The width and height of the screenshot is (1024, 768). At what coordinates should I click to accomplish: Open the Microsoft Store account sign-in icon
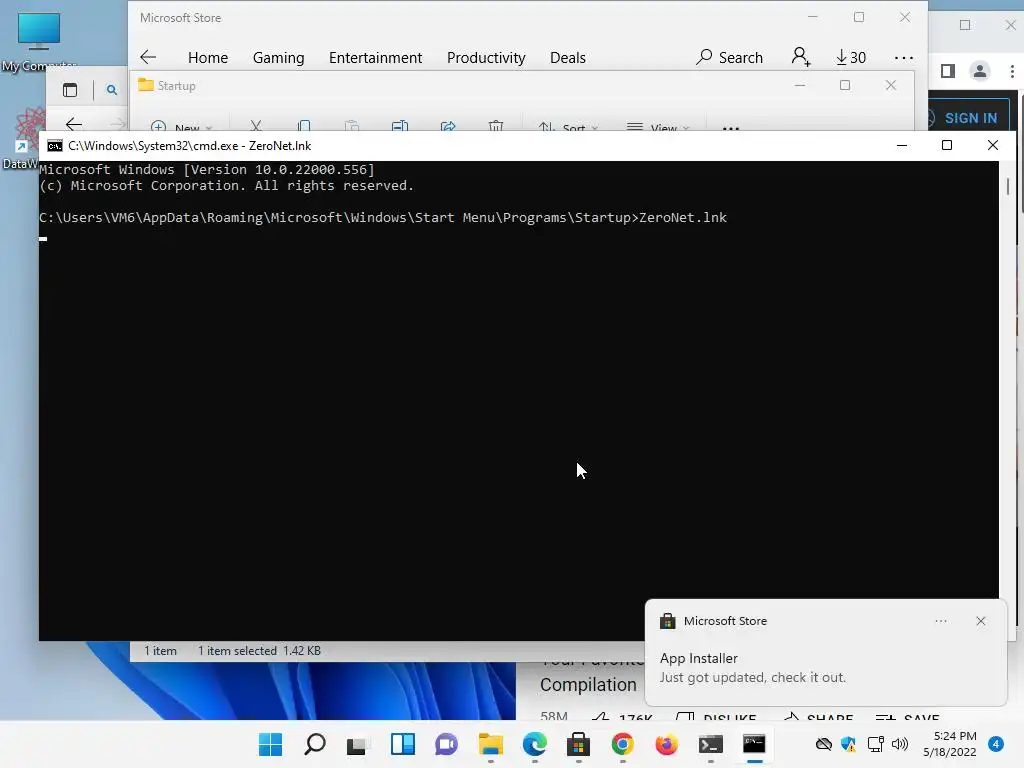[801, 57]
